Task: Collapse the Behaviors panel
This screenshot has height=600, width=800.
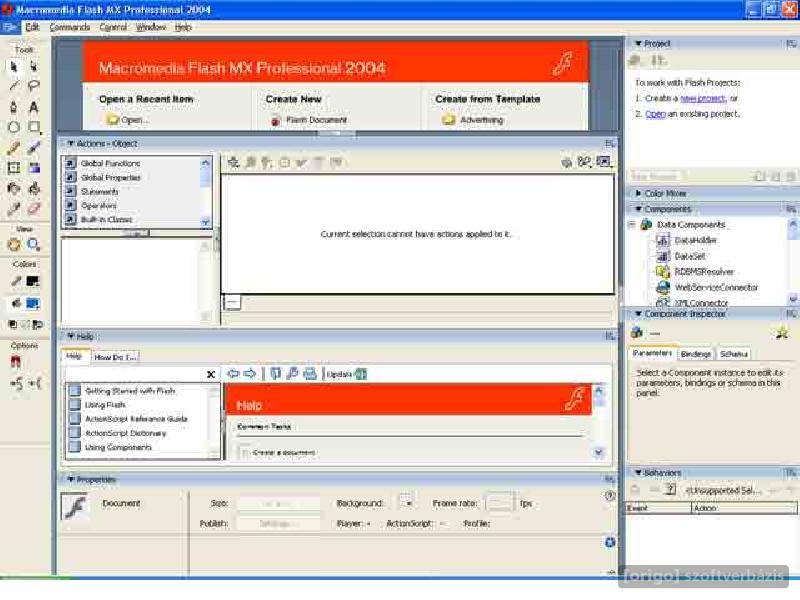Action: [x=638, y=473]
